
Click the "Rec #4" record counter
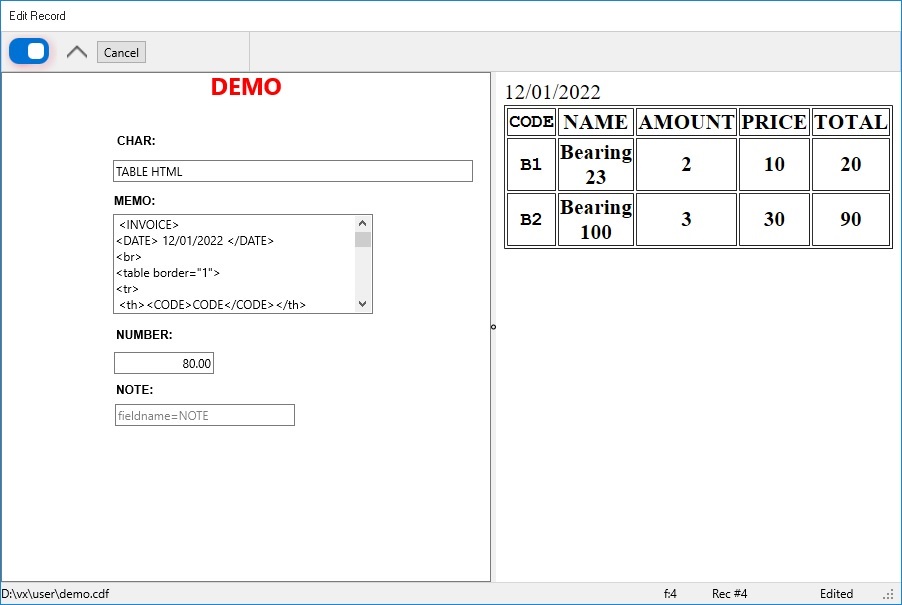click(729, 593)
